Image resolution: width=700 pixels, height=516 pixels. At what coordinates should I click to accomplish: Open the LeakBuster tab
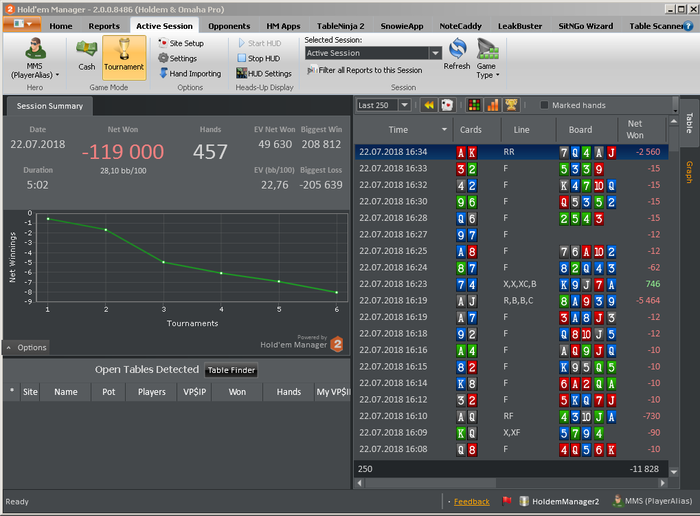pyautogui.click(x=520, y=26)
